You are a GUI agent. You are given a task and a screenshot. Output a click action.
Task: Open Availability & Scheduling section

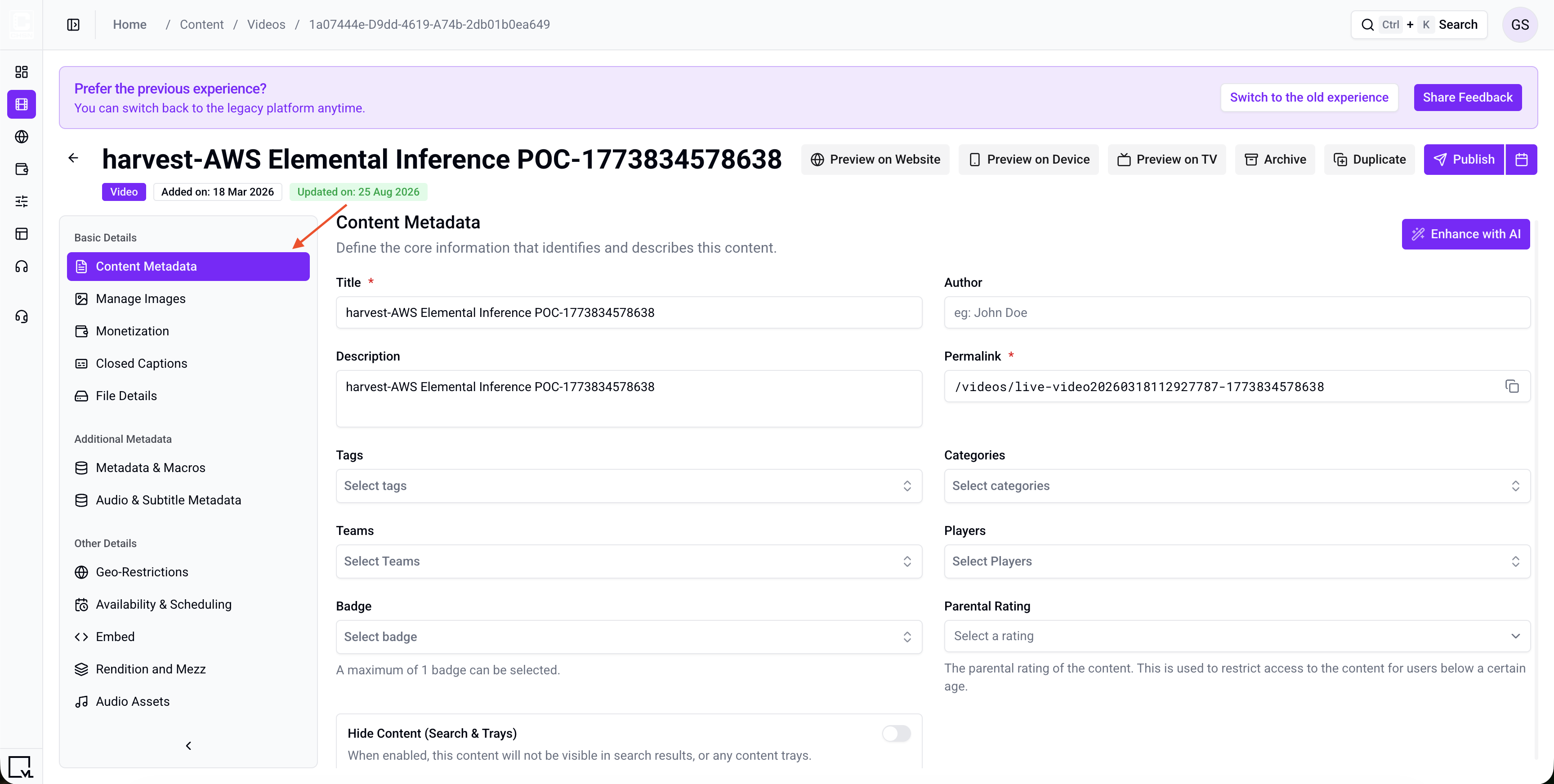[188, 604]
